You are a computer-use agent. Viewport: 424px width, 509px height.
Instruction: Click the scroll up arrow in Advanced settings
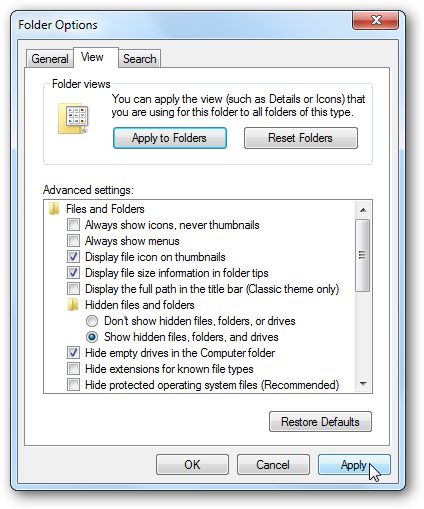pos(363,210)
